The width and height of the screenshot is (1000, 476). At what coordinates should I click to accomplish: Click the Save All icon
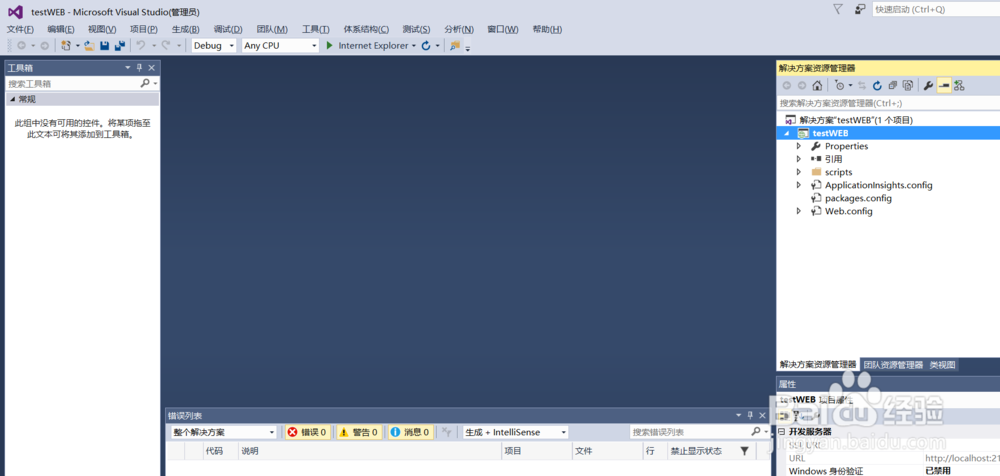coord(119,45)
